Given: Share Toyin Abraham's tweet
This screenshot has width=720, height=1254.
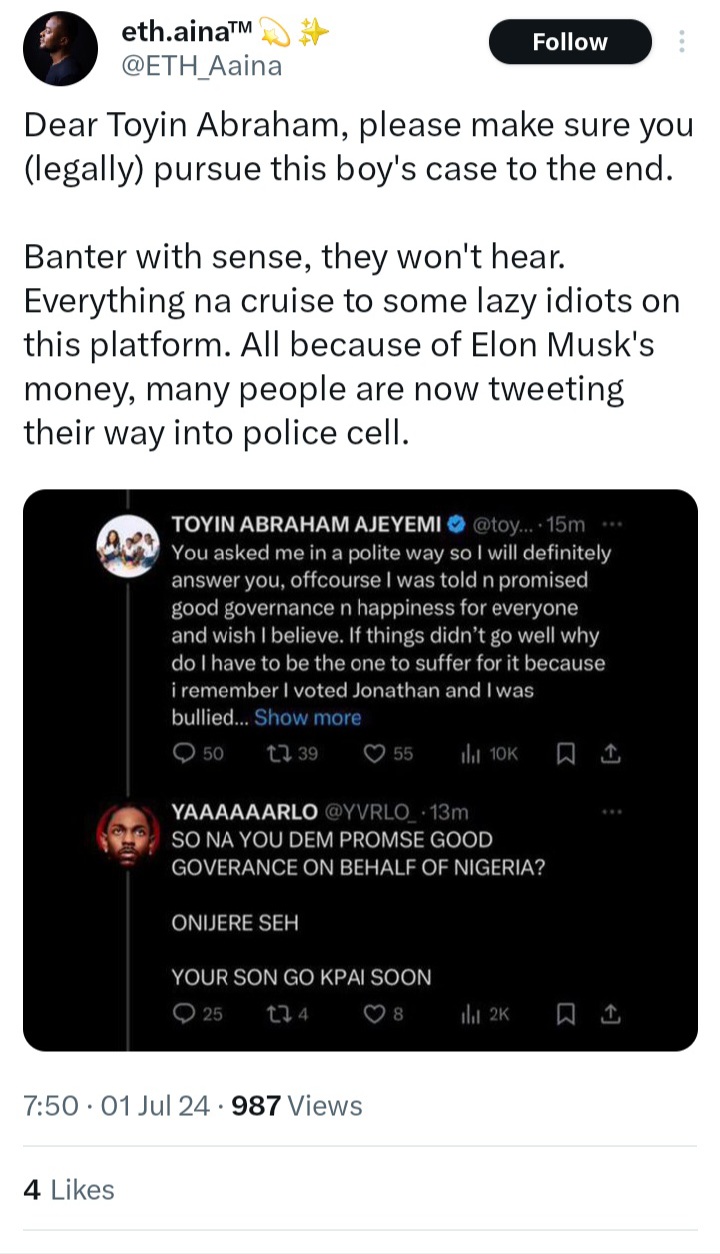Looking at the screenshot, I should [611, 754].
